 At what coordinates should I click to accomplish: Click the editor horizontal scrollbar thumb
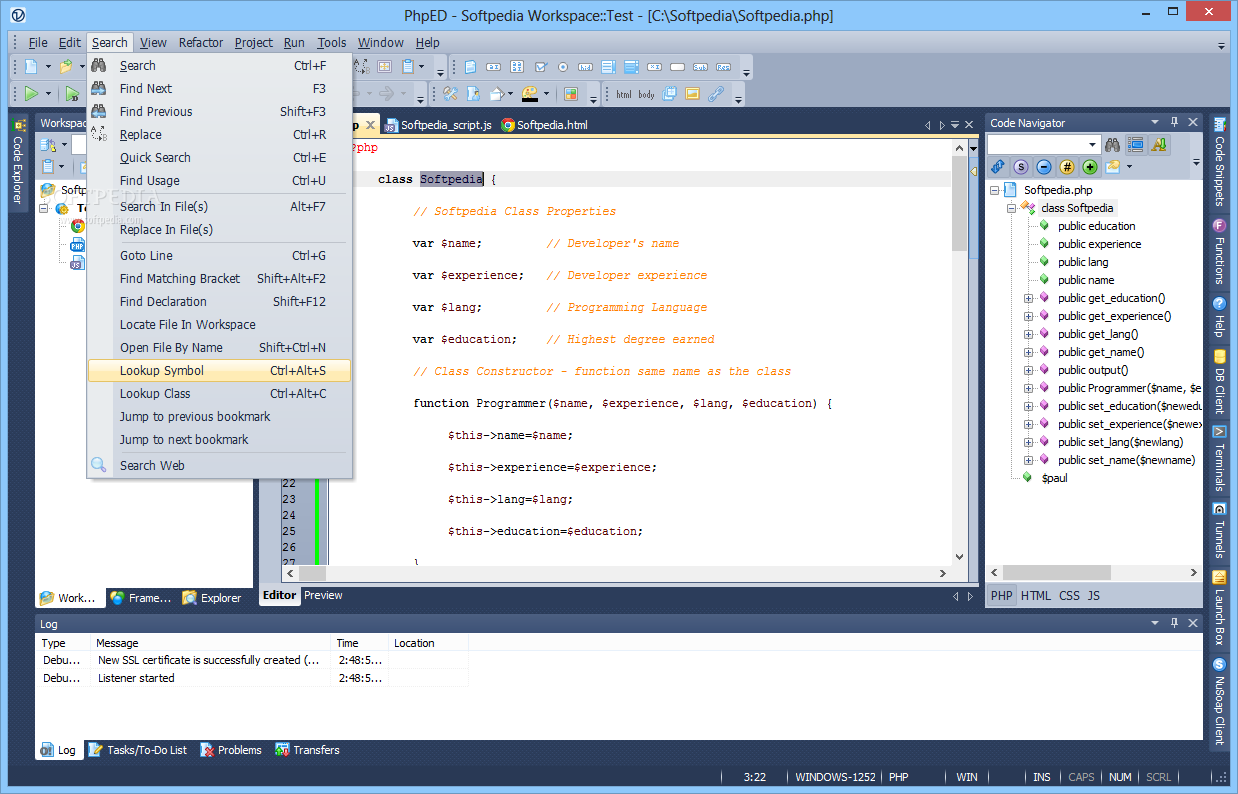click(x=312, y=573)
